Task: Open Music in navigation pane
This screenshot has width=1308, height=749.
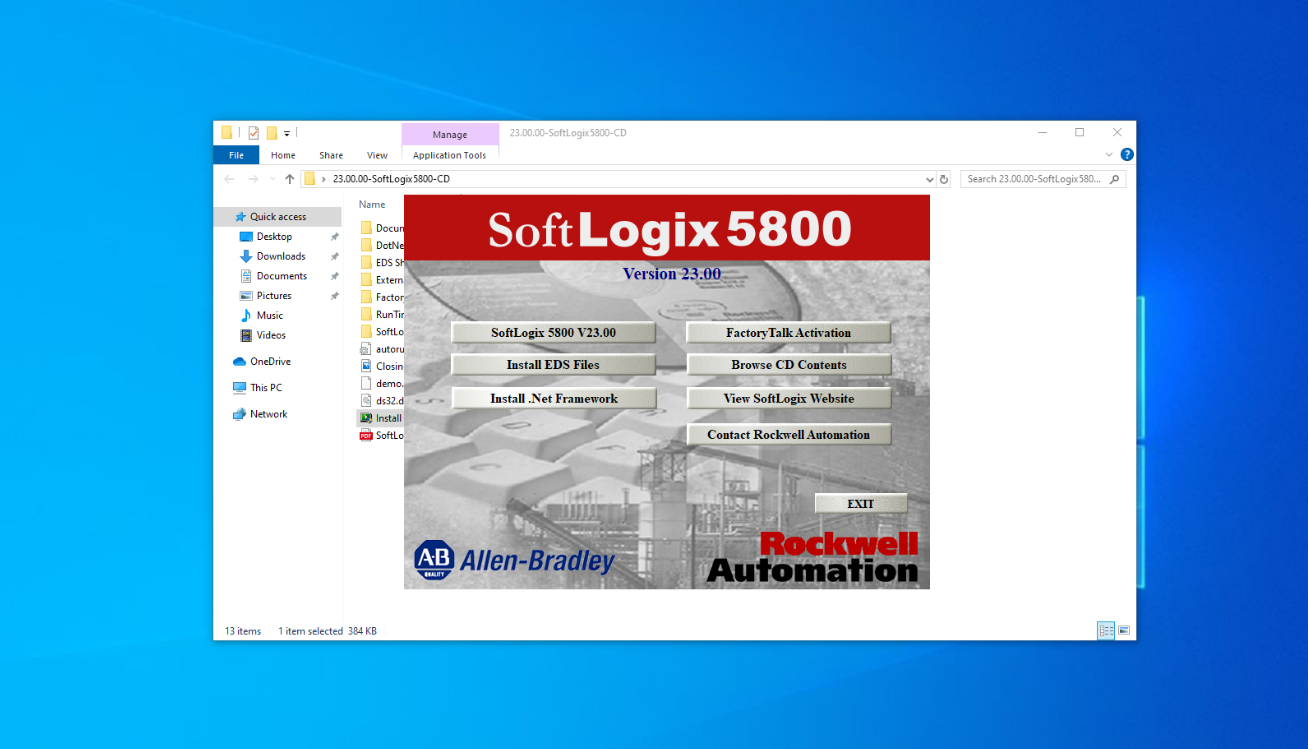Action: point(270,315)
